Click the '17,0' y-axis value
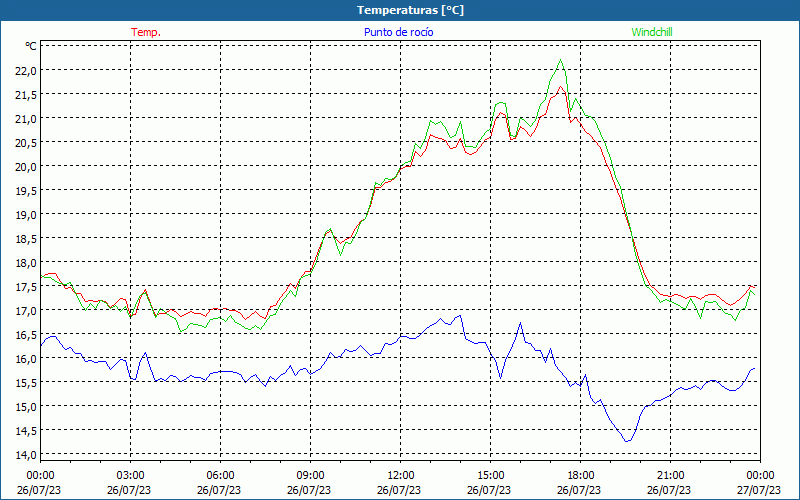 (26, 311)
